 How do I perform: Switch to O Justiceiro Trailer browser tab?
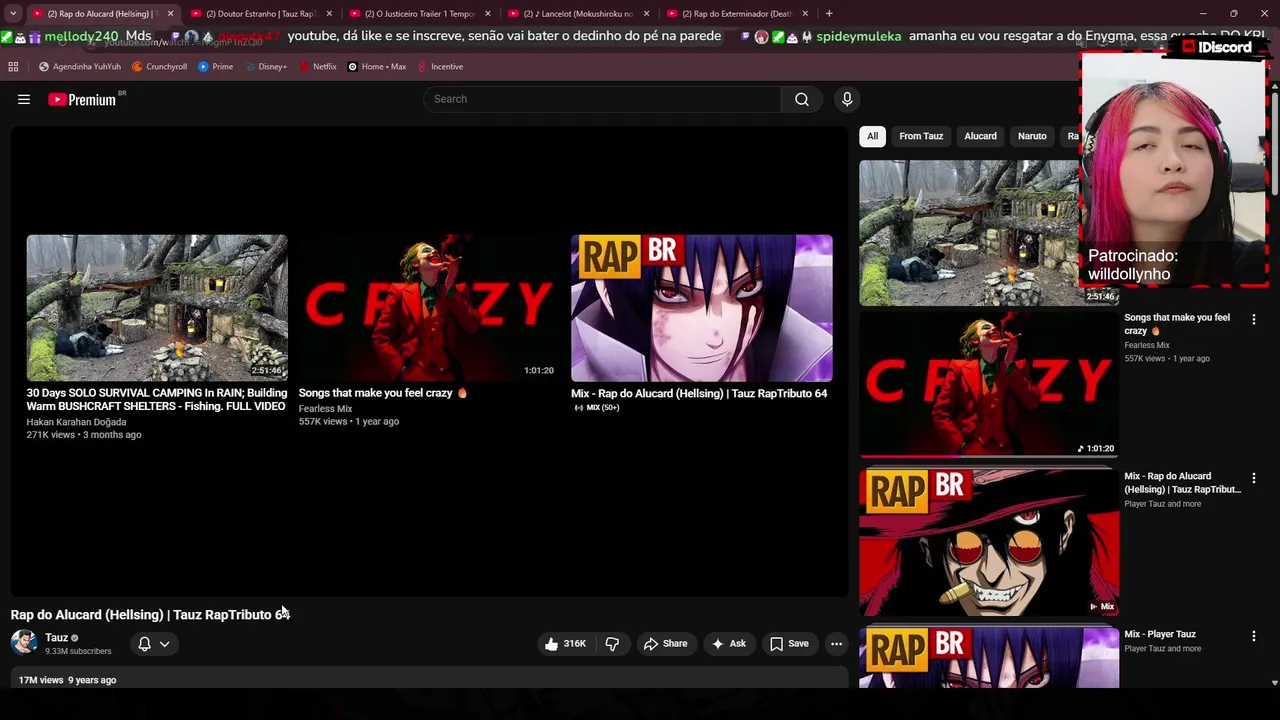pyautogui.click(x=420, y=14)
